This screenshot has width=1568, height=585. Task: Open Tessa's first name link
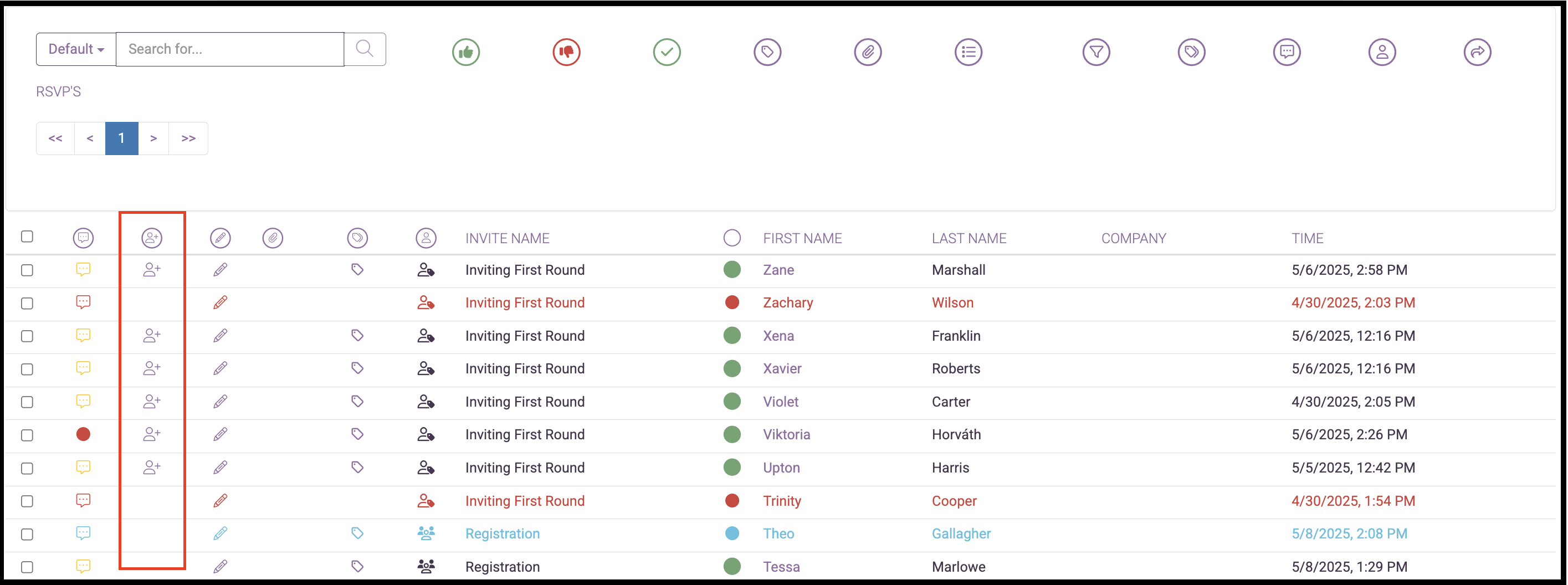point(782,567)
